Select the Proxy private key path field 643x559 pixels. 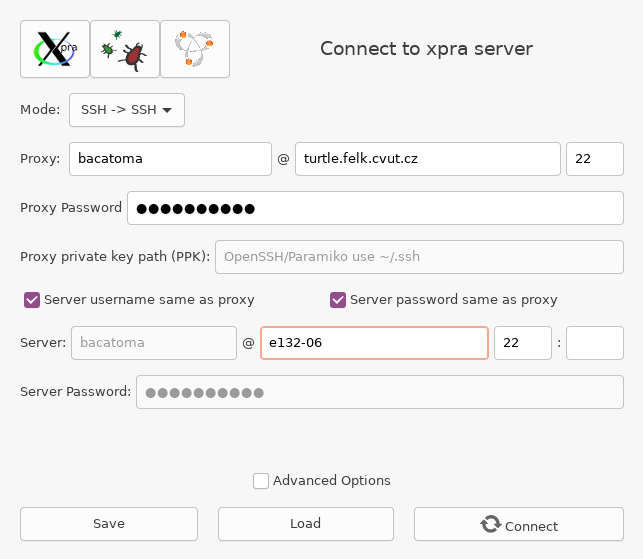coord(419,256)
